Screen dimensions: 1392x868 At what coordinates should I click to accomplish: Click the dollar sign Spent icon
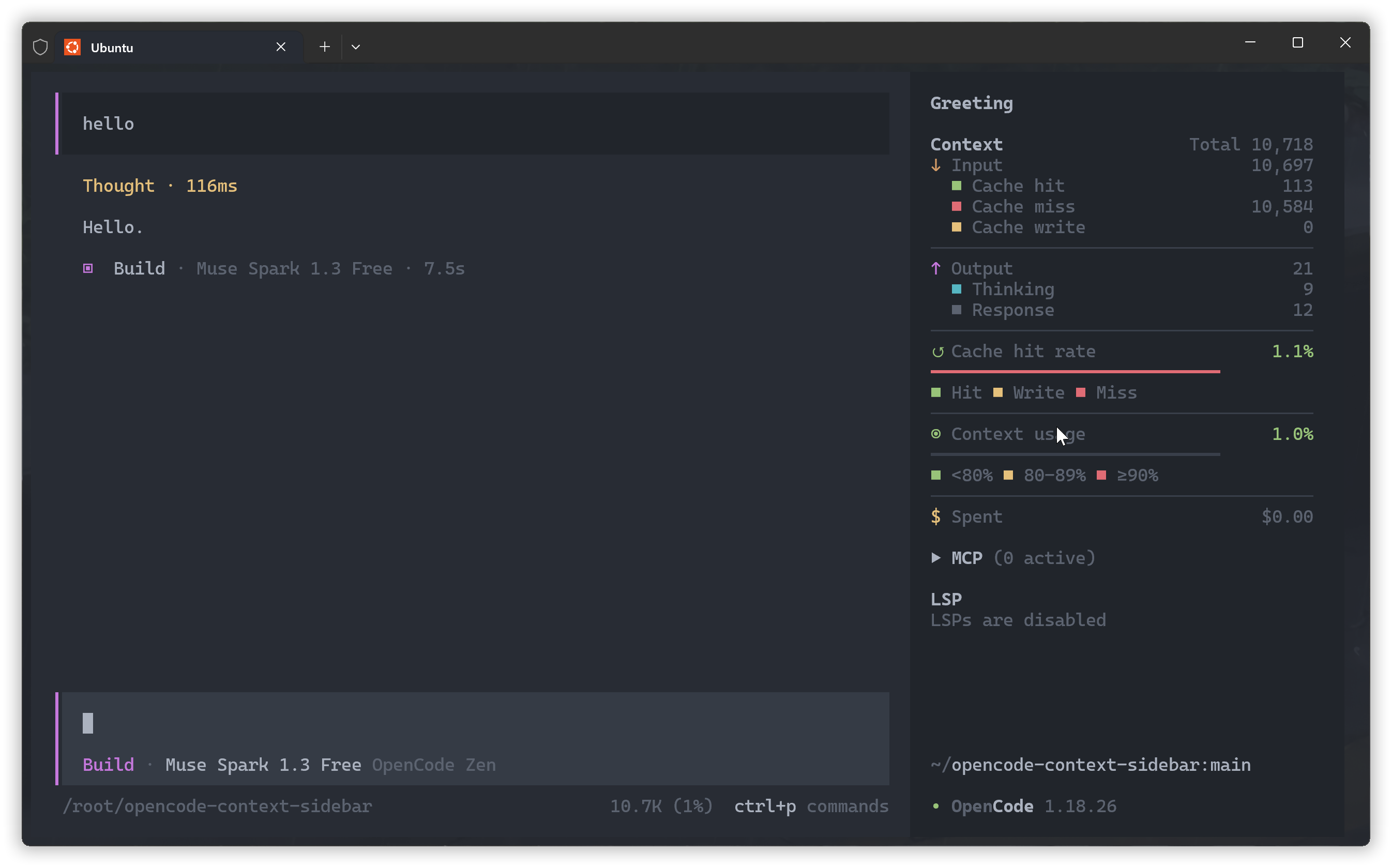pos(936,516)
